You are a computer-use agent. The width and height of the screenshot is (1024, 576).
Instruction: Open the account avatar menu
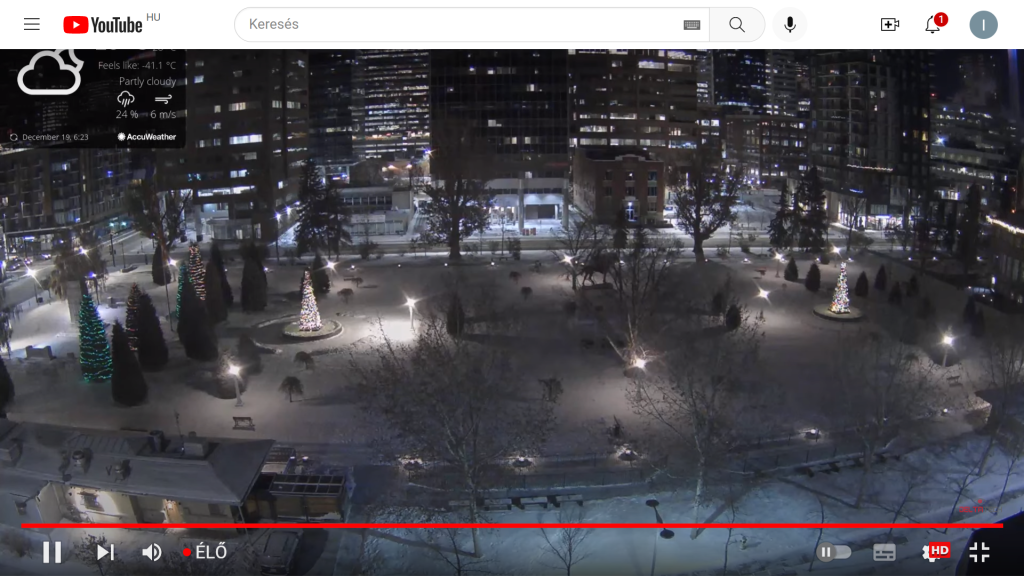tap(983, 24)
